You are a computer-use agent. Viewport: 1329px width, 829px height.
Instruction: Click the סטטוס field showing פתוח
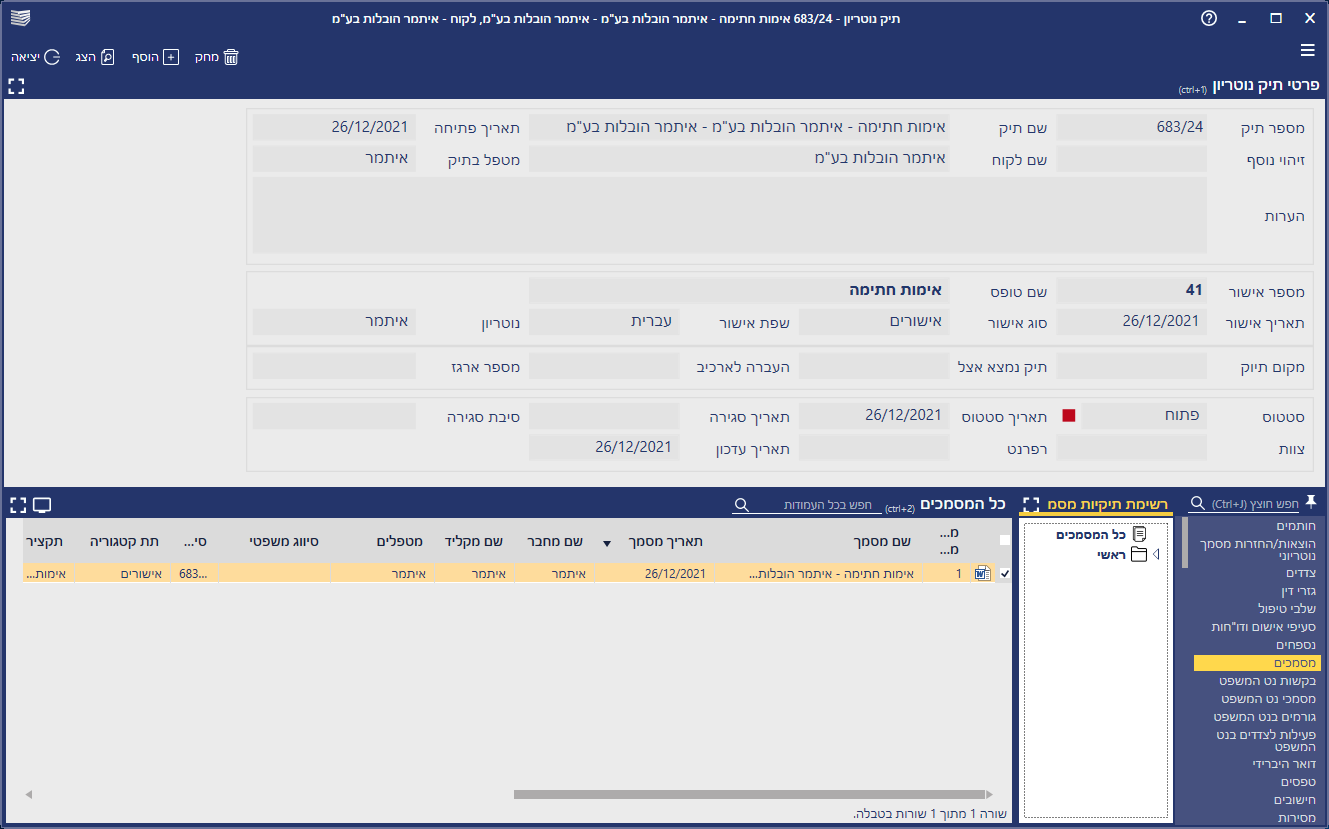pos(1143,415)
